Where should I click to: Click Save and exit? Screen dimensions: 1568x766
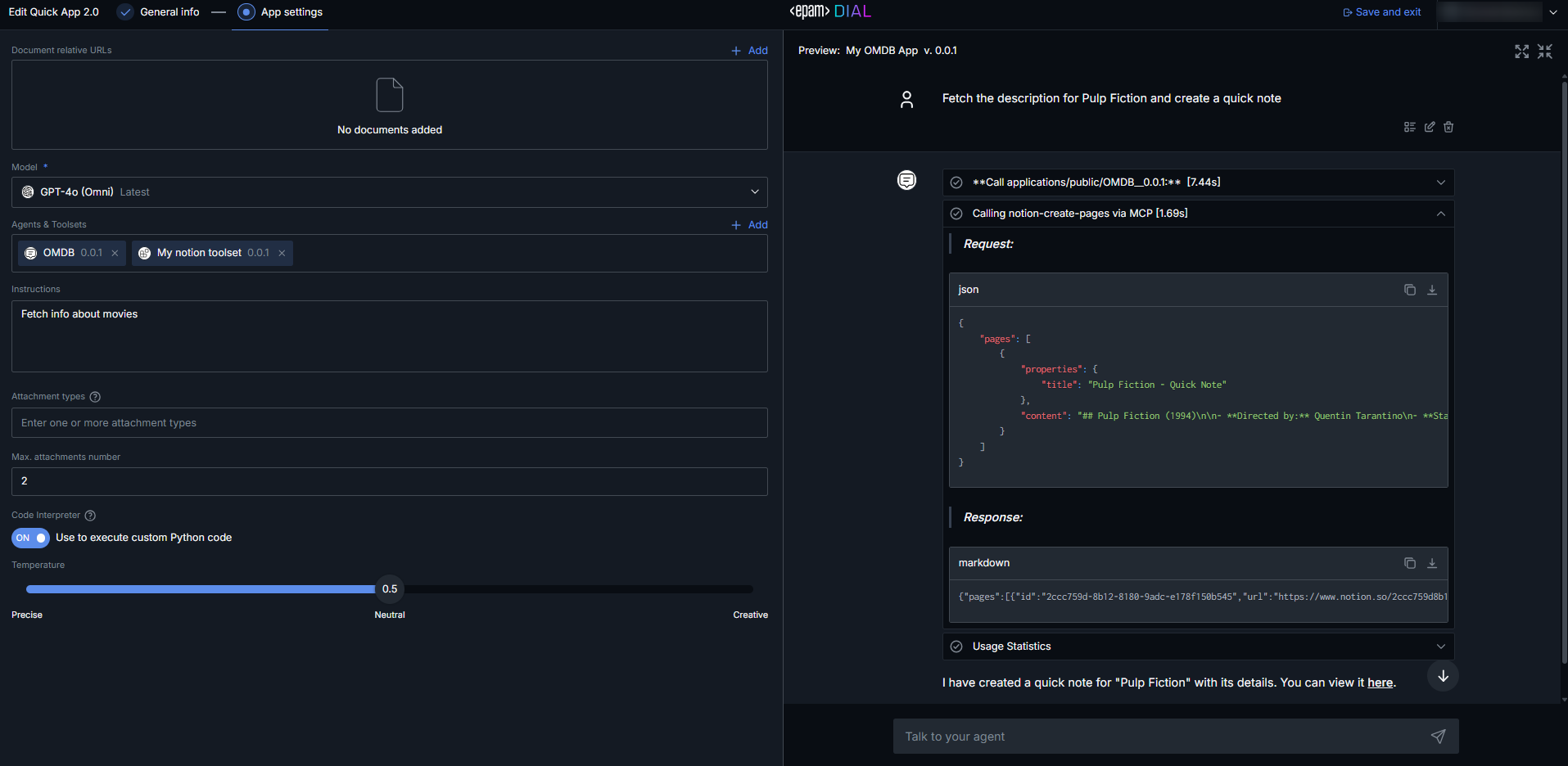[1382, 12]
